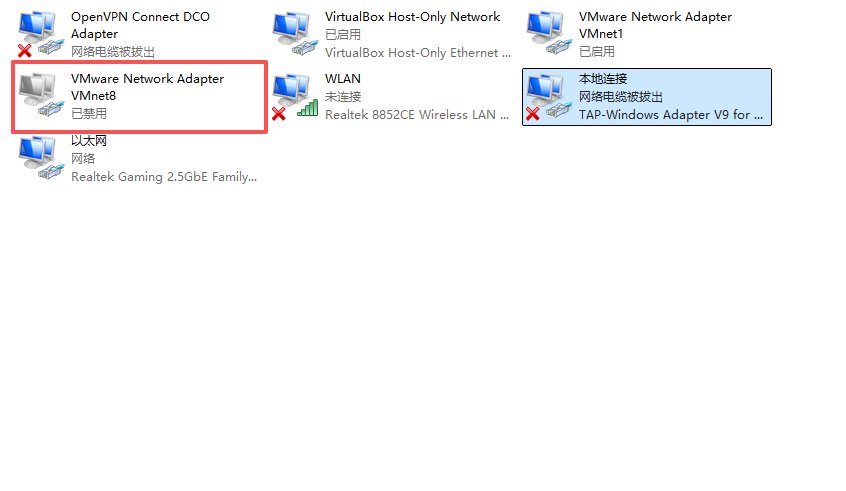
Task: Click the 已启用 status under VMnet1
Action: click(597, 51)
